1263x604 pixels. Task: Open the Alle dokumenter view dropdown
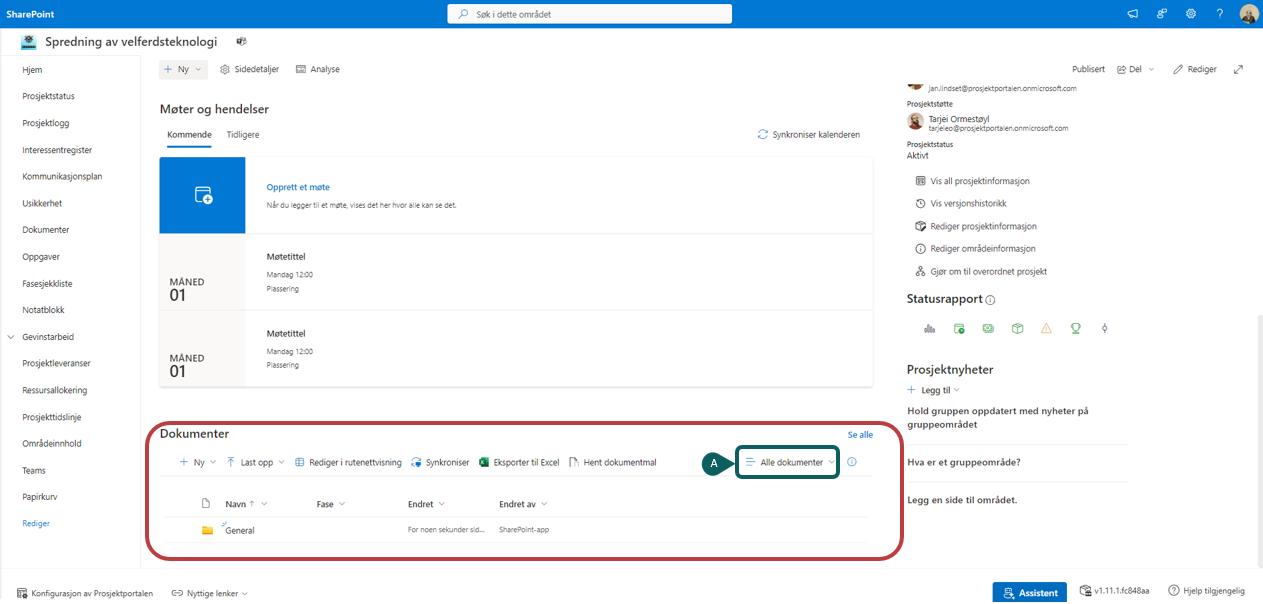click(790, 463)
